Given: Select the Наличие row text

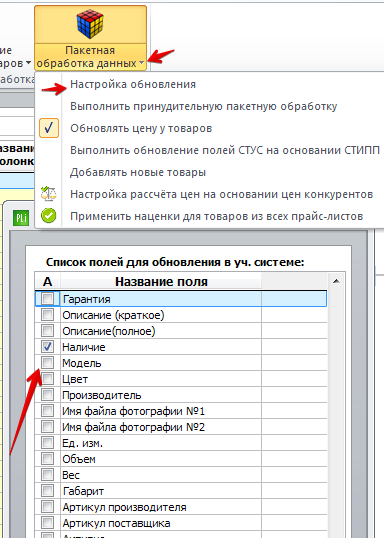Looking at the screenshot, I should (x=84, y=347).
